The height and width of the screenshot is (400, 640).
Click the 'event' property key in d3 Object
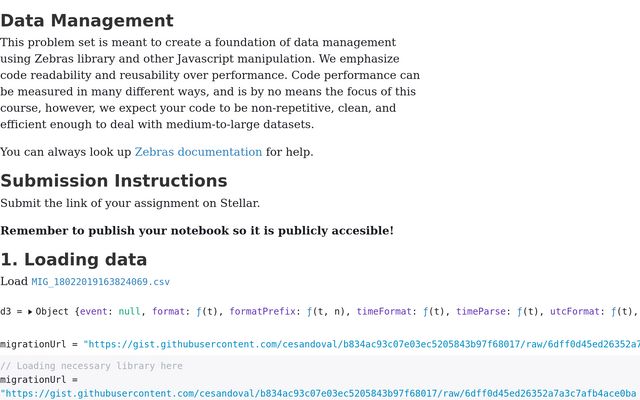[93, 311]
